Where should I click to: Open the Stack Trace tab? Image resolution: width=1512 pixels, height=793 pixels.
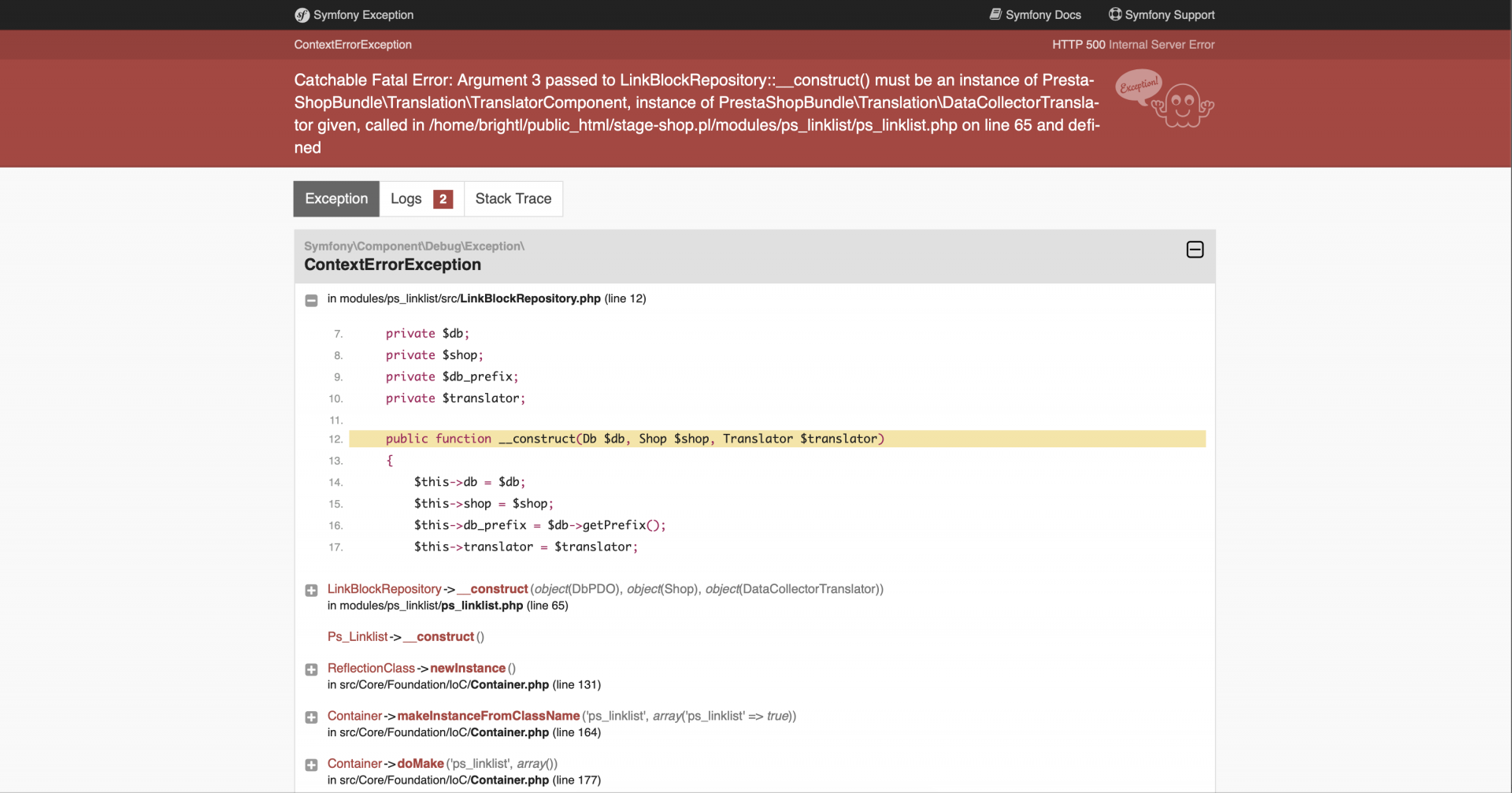pyautogui.click(x=513, y=198)
